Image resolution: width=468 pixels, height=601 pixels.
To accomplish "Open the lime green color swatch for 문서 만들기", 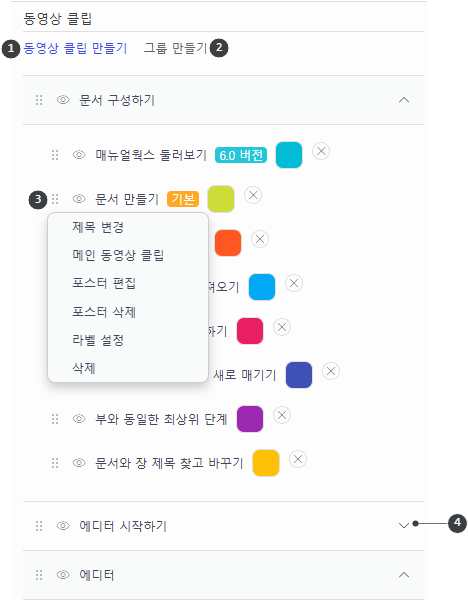I will pyautogui.click(x=221, y=199).
